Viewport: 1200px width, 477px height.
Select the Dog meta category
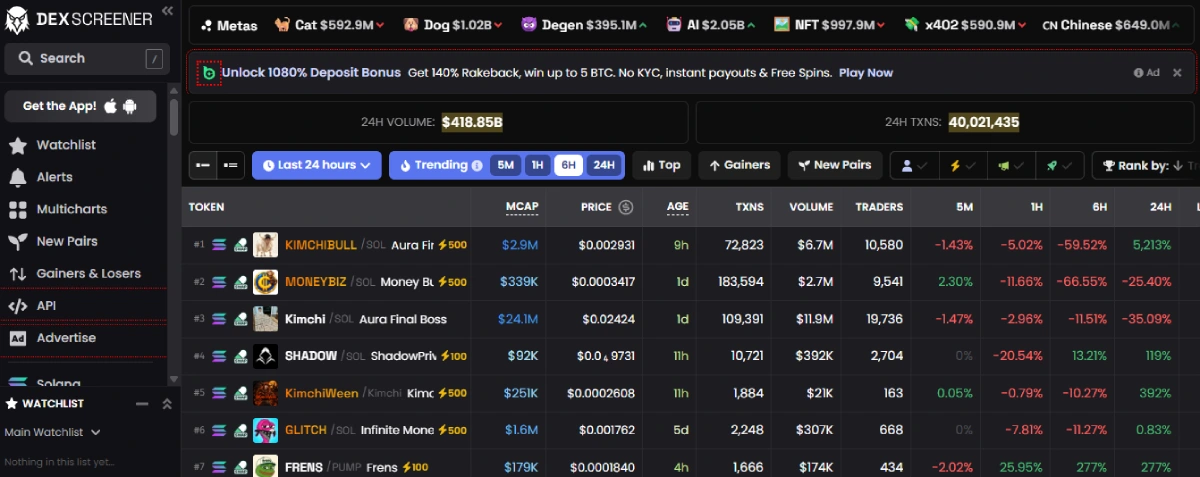(455, 25)
